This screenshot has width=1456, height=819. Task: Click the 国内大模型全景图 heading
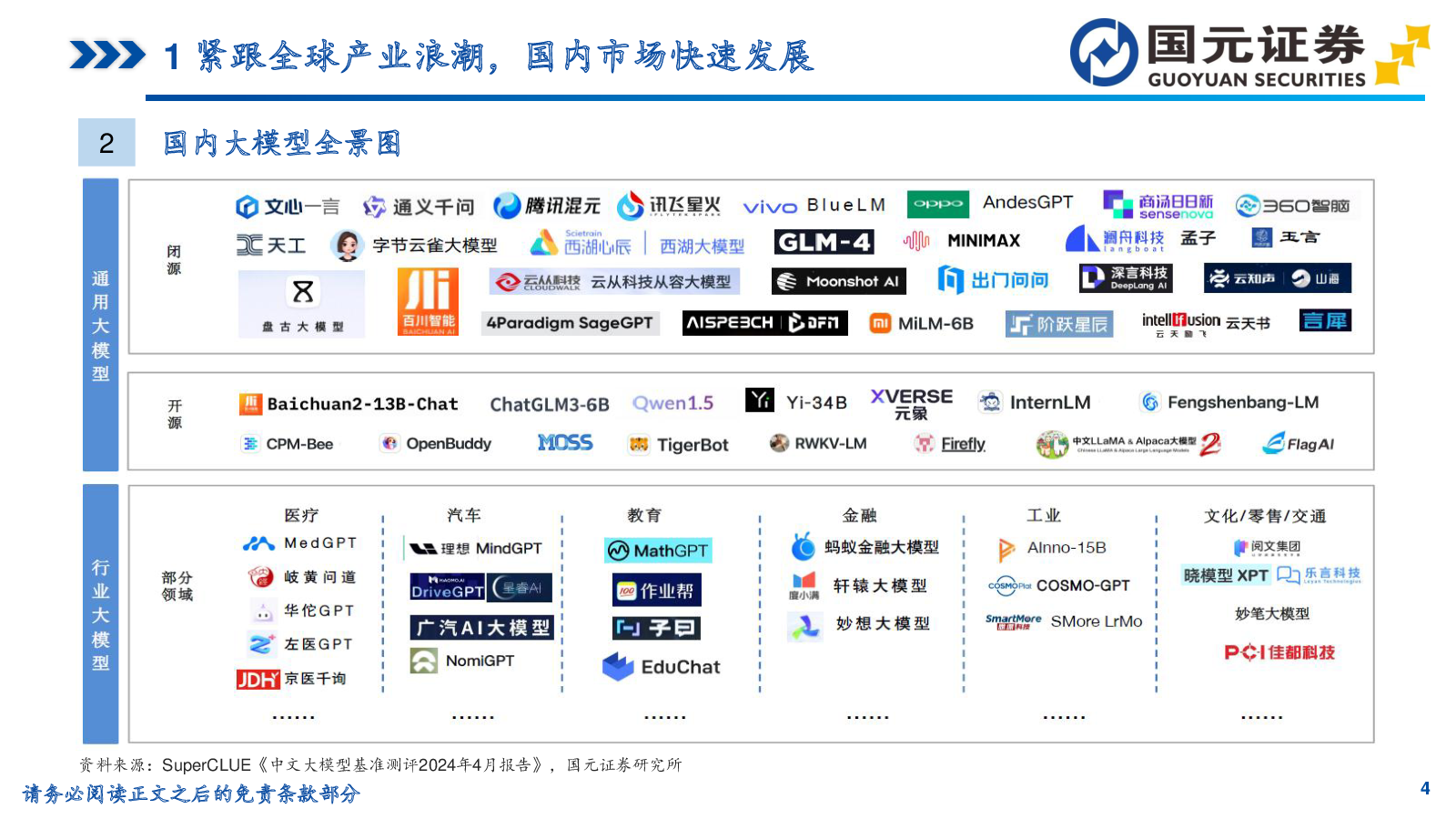tap(283, 143)
